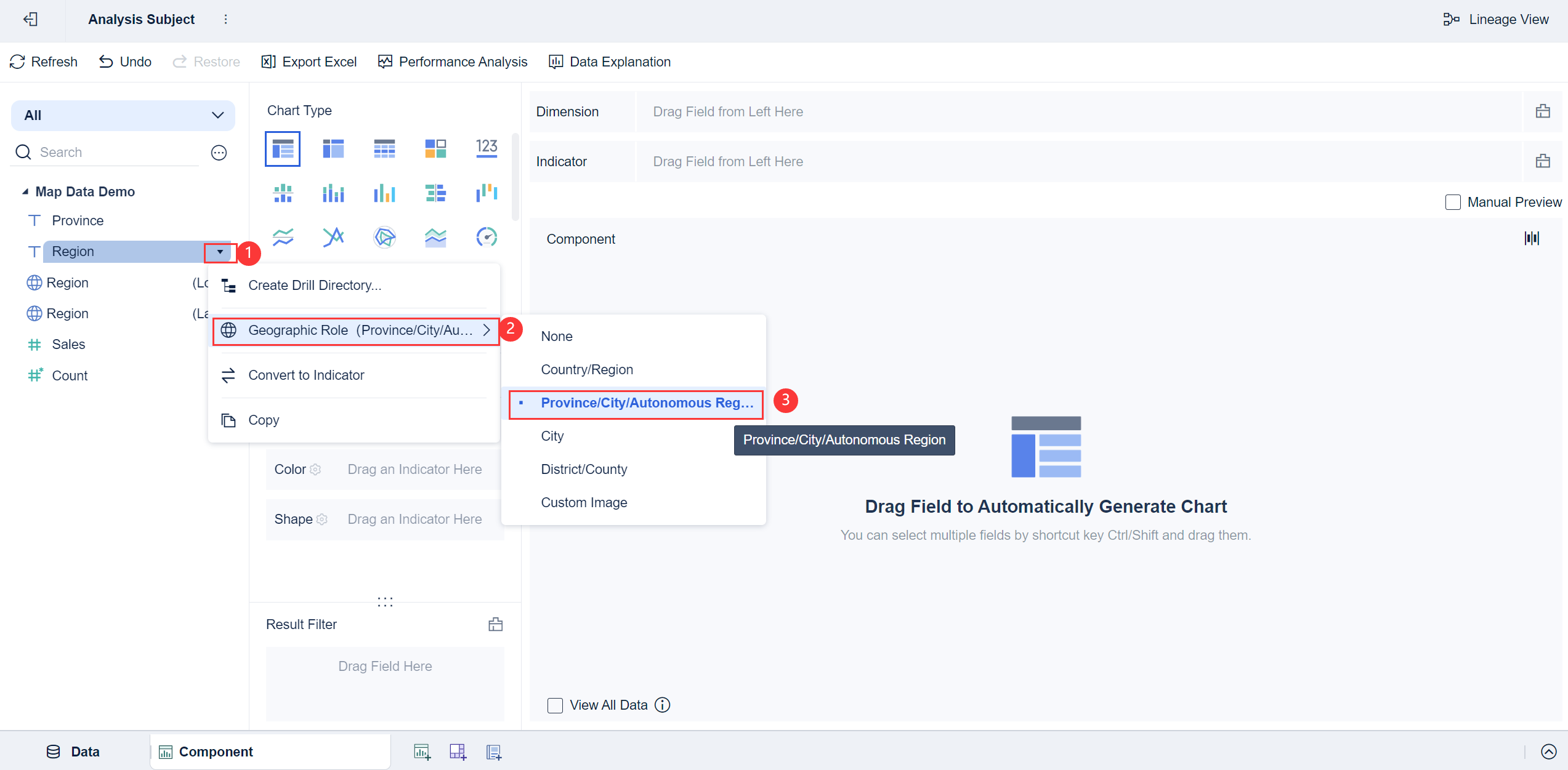Click the Indicator row clear icon
Viewport: 1568px width, 770px height.
1543,161
